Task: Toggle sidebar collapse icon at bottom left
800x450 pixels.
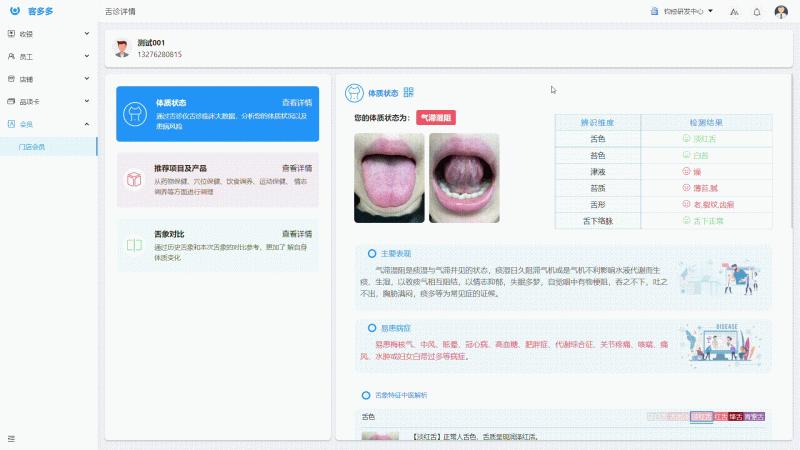Action: click(12, 438)
